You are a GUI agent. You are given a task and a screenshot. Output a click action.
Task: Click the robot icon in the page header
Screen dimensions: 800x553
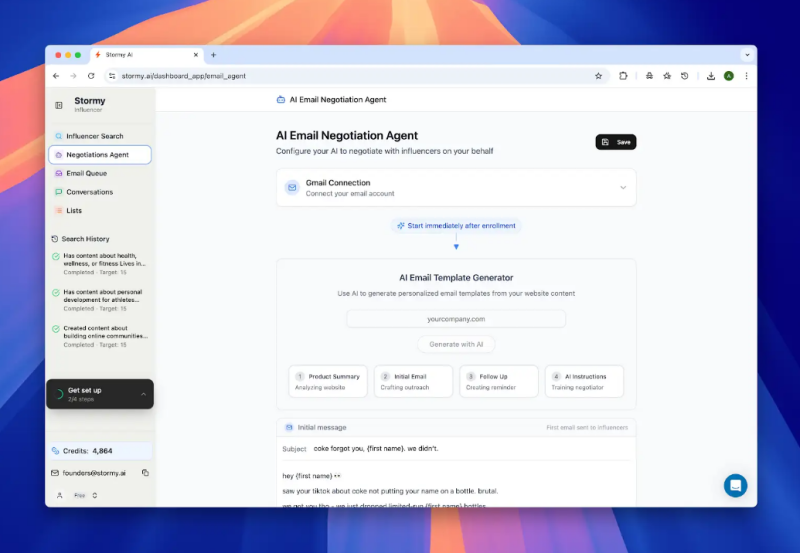pos(281,99)
